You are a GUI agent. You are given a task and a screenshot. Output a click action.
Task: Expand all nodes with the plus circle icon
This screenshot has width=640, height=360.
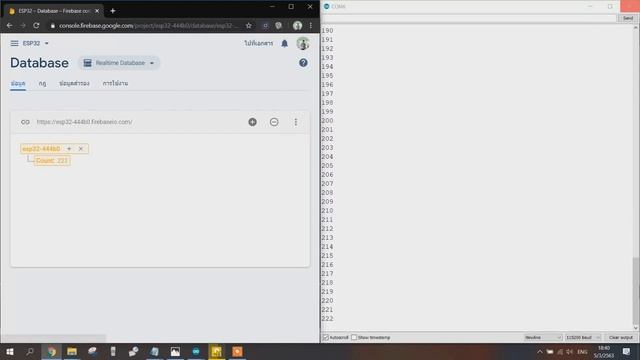point(253,122)
